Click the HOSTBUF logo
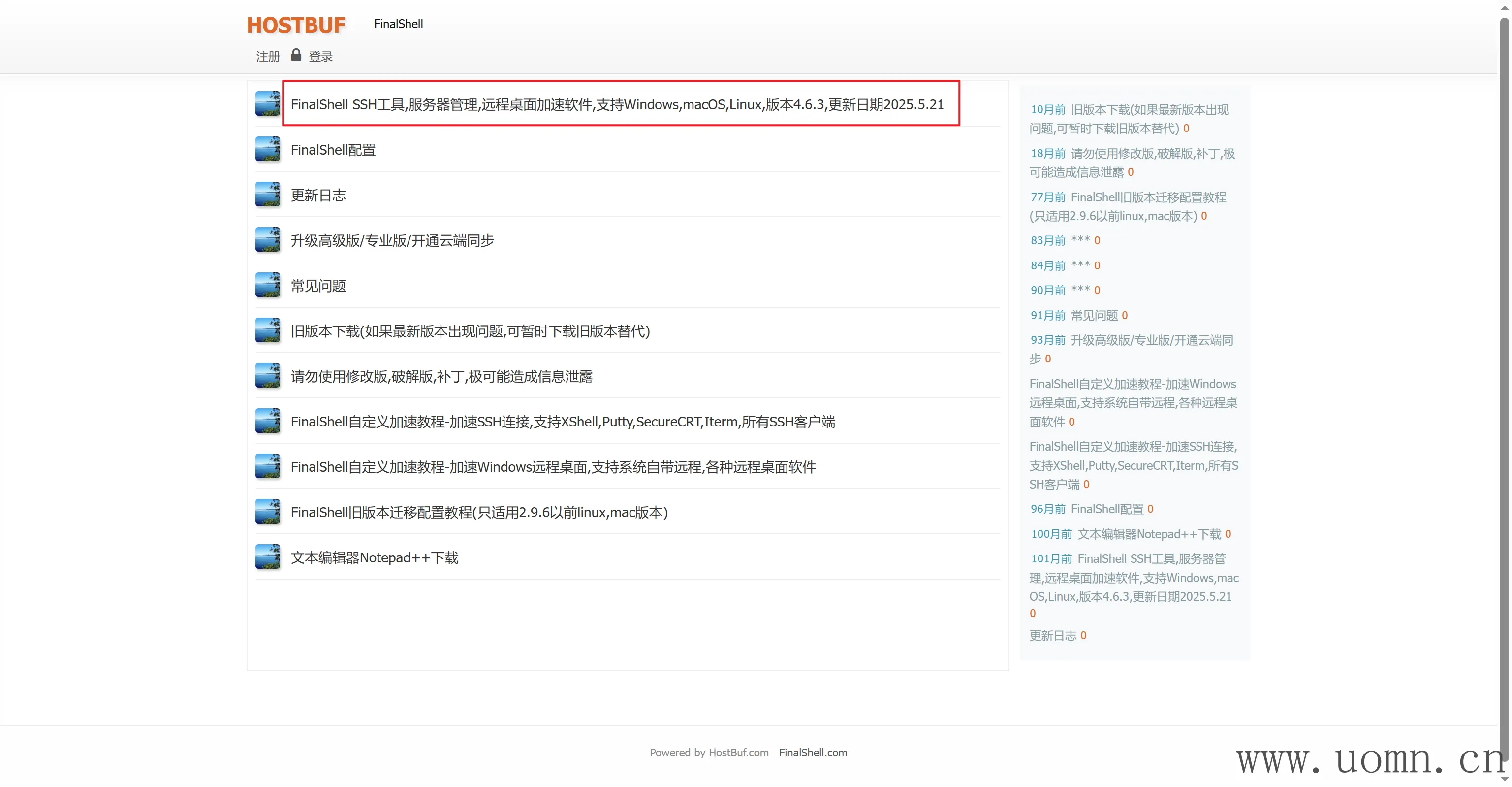1512x787 pixels. [x=296, y=25]
